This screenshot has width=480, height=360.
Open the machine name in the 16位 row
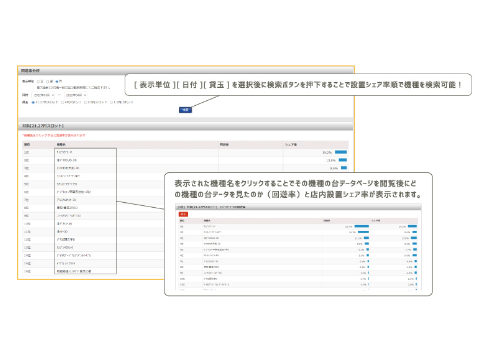pos(74,271)
